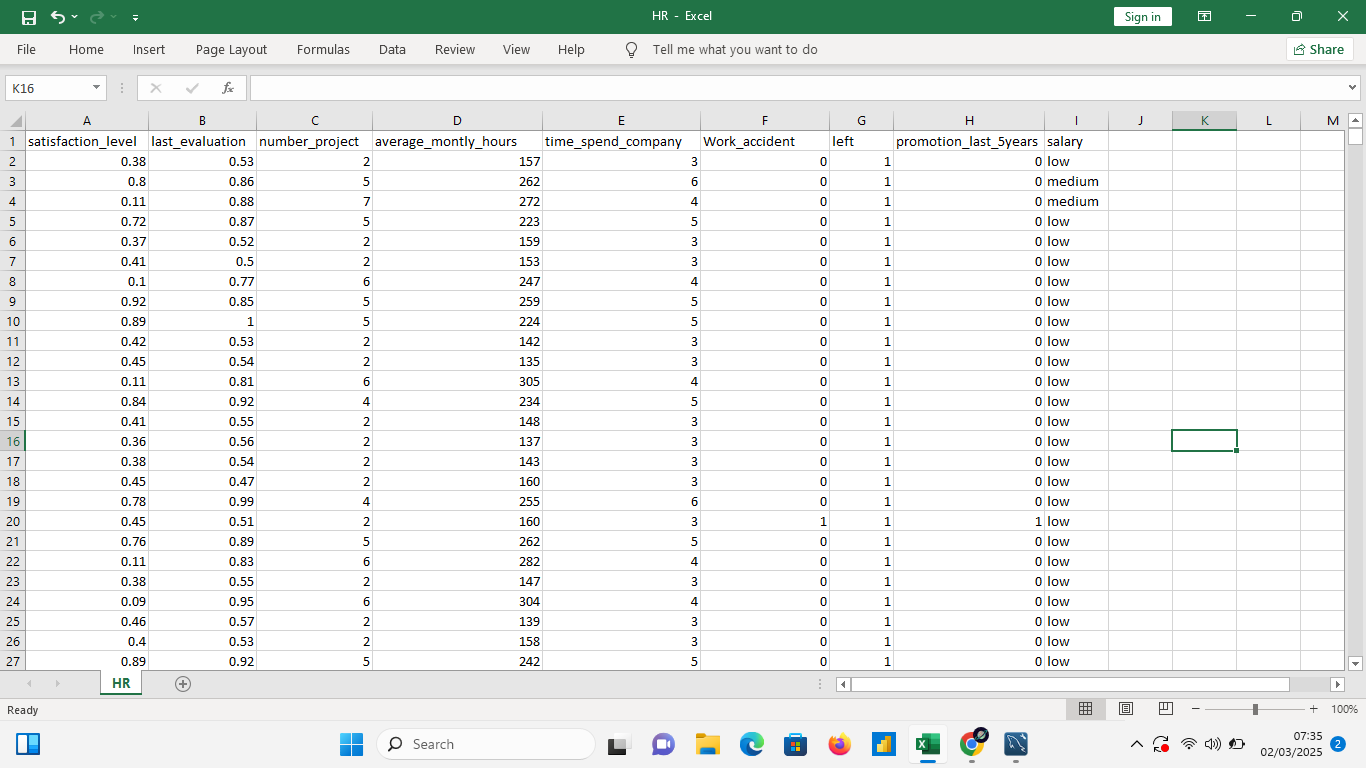Open Firefox from taskbar

pos(840,744)
